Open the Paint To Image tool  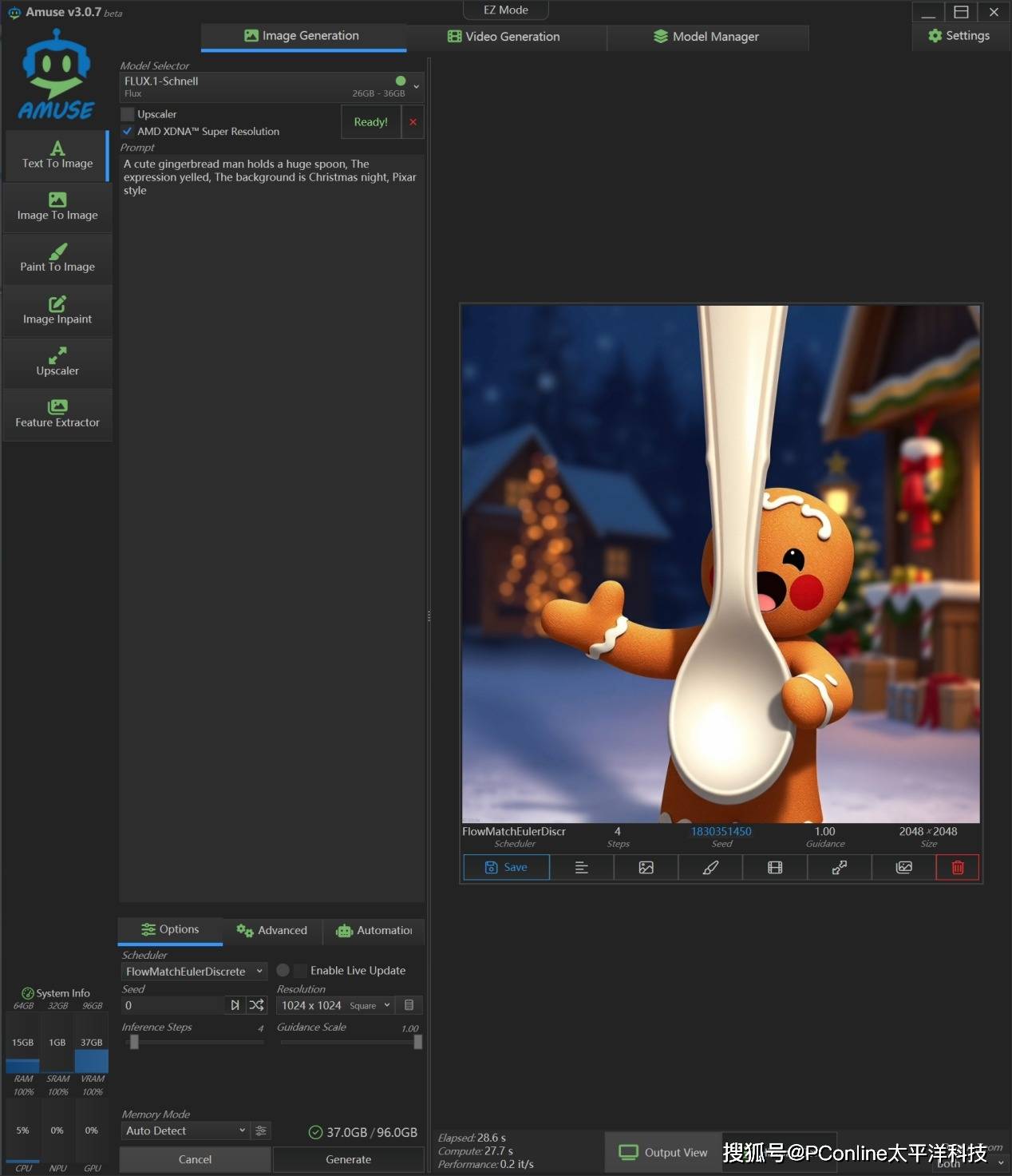pos(57,258)
